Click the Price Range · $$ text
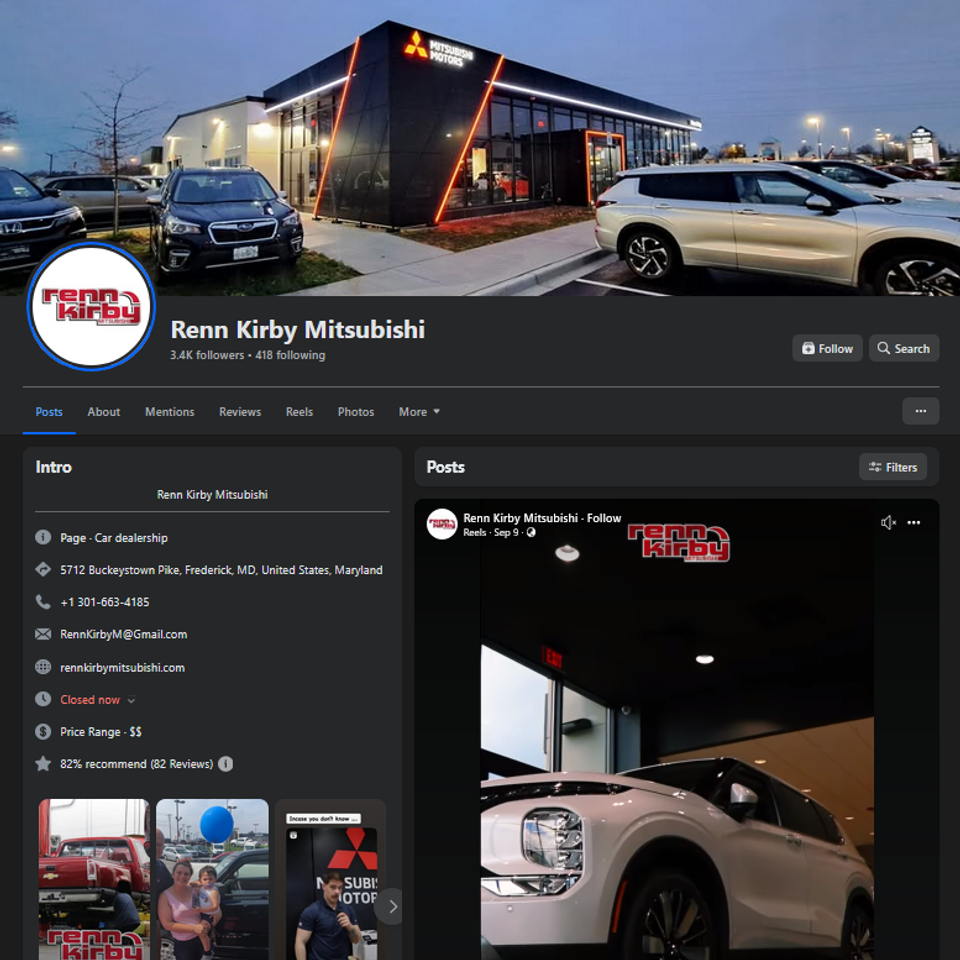Viewport: 960px width, 960px height. click(101, 732)
